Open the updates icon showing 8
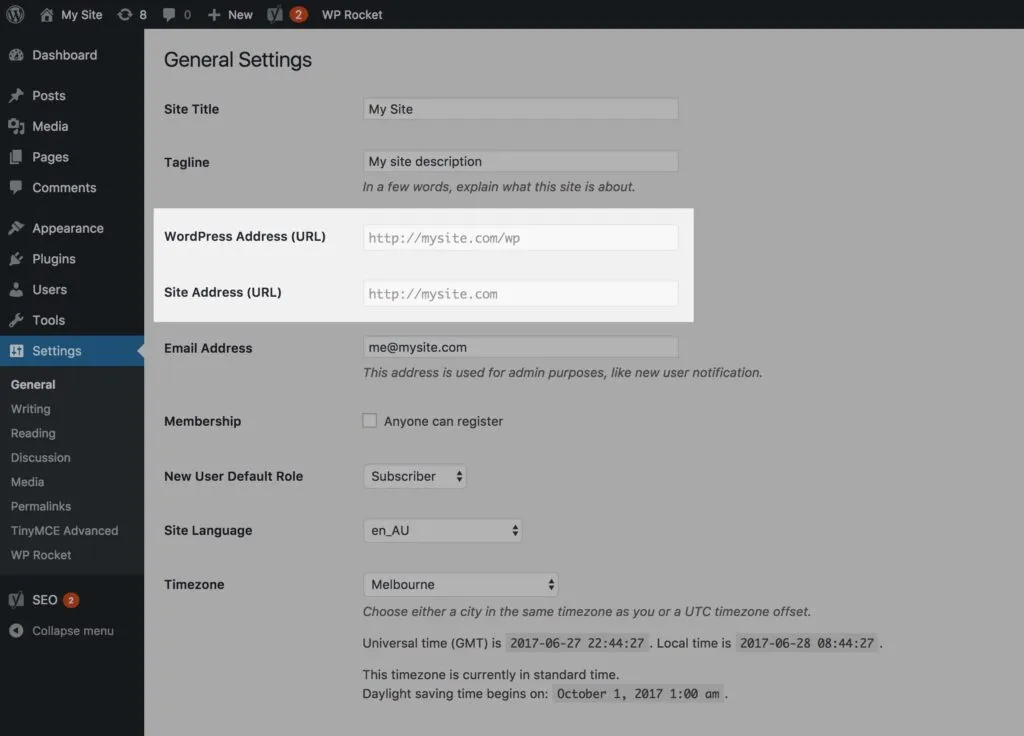This screenshot has width=1024, height=736. click(x=124, y=14)
